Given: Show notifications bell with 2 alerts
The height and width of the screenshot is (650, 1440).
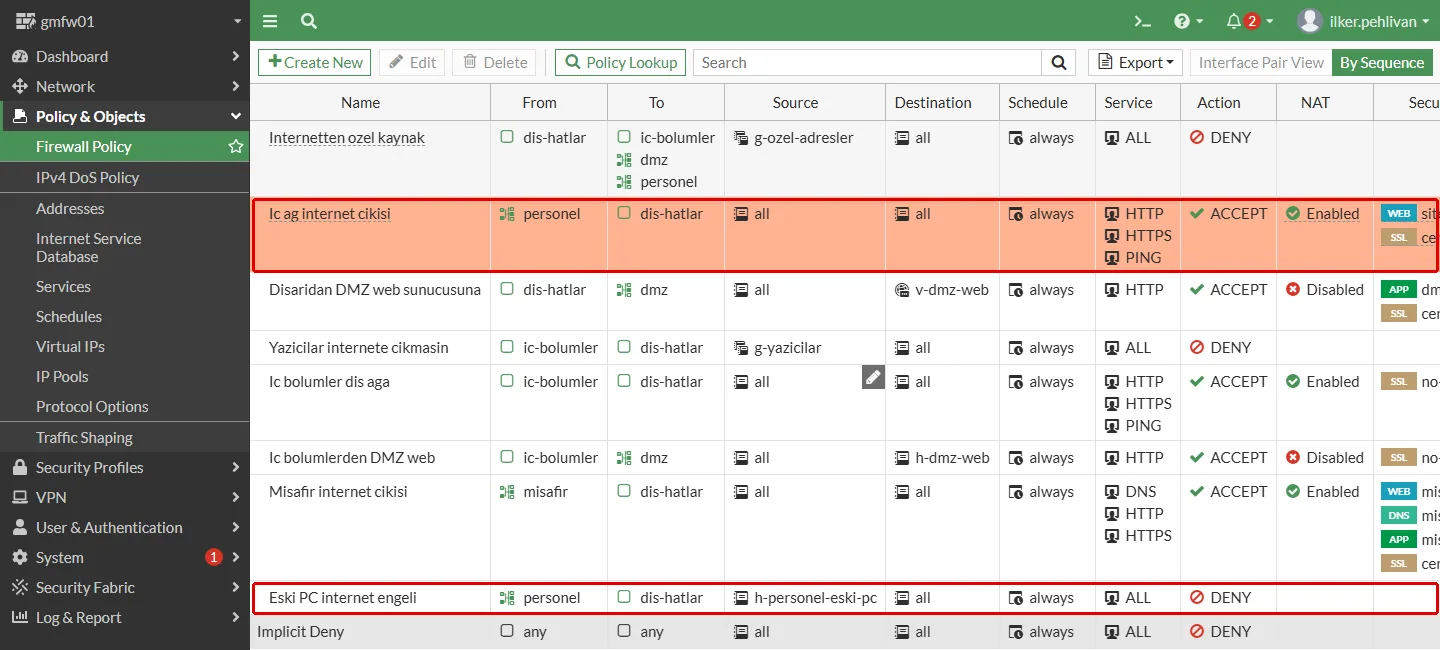Looking at the screenshot, I should pyautogui.click(x=1249, y=21).
